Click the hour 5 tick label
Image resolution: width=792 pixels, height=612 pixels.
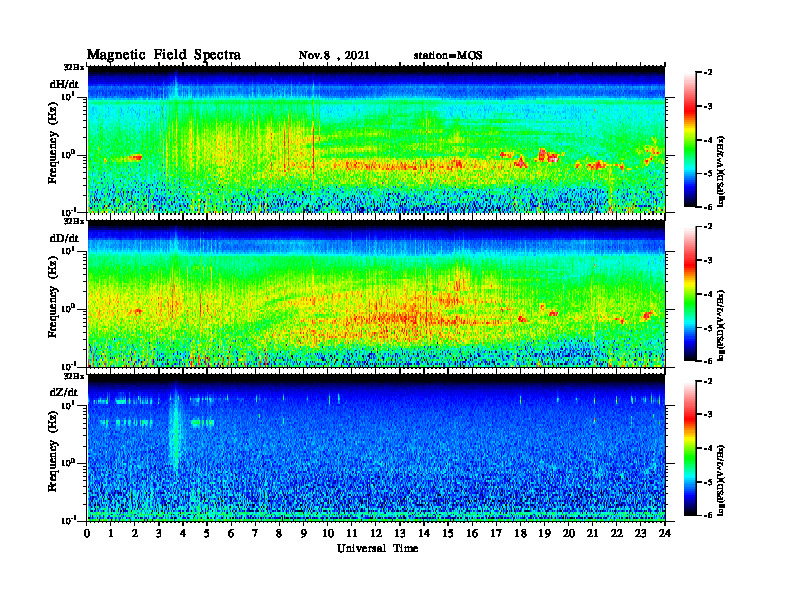pos(207,533)
